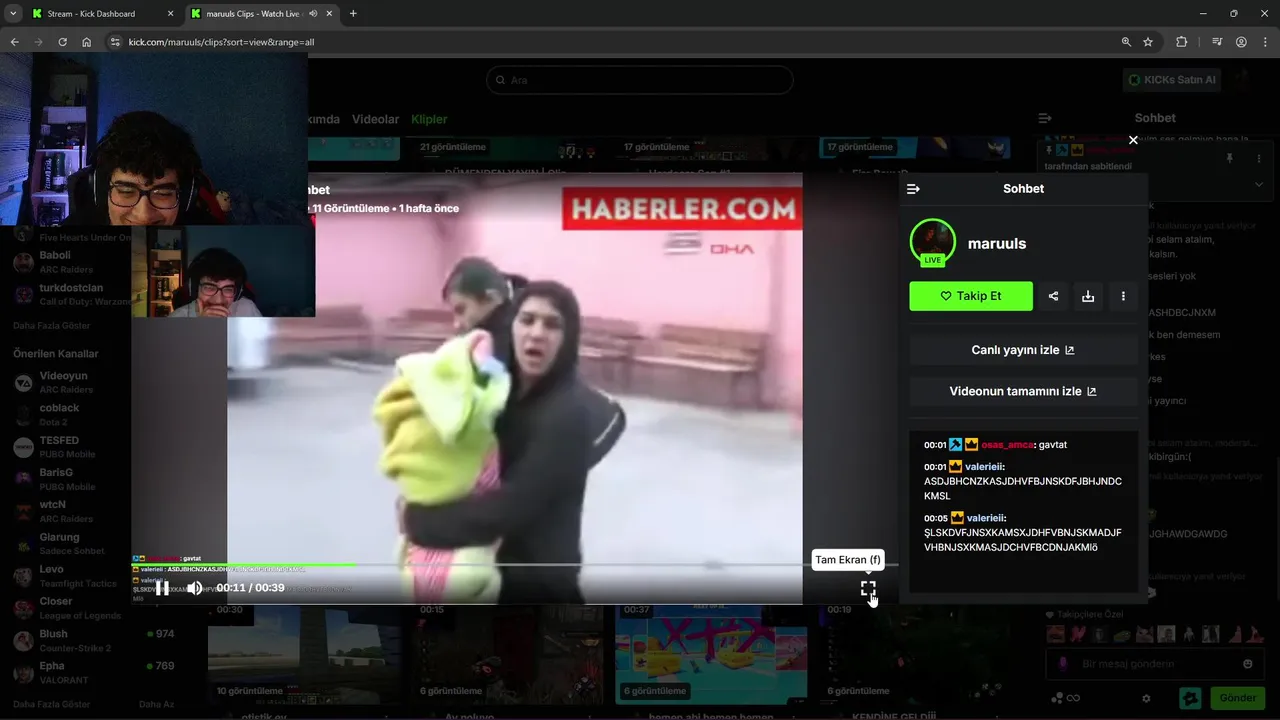This screenshot has width=1280, height=720.
Task: Open tab search dropdown arrow
Action: [13, 14]
